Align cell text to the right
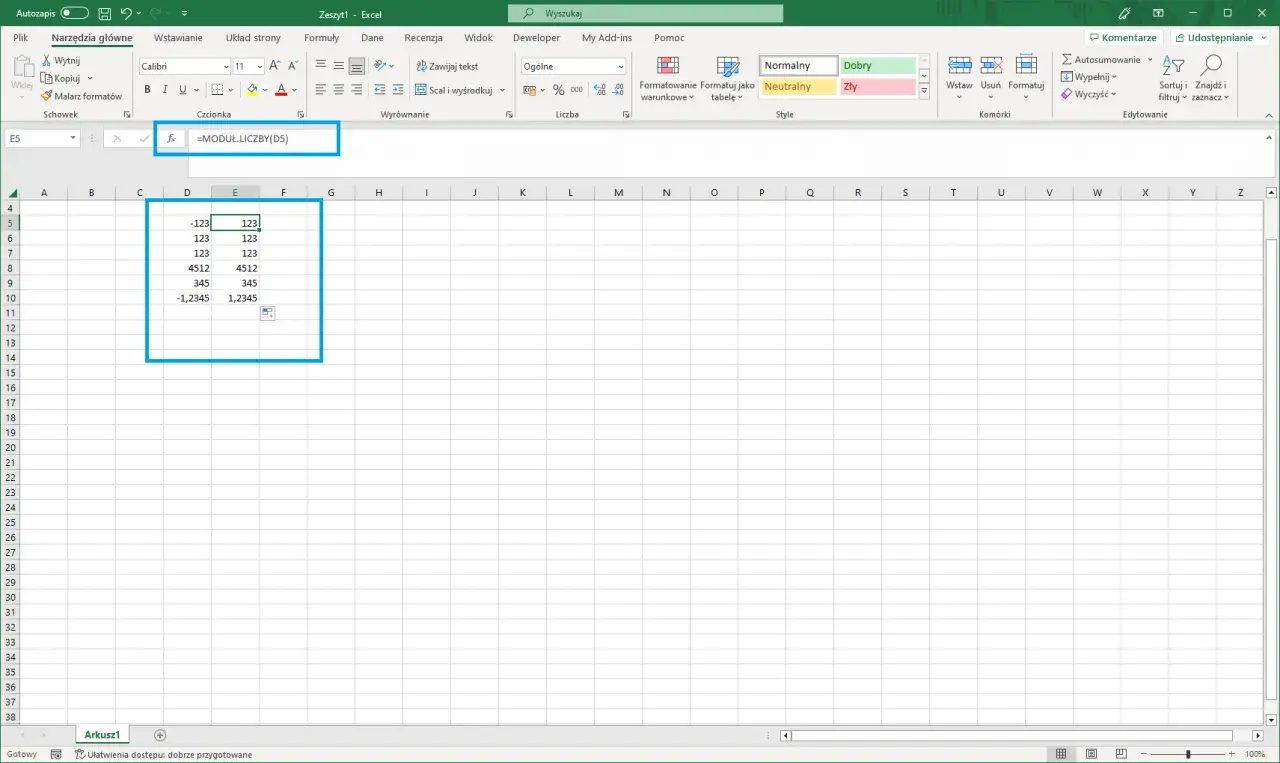Viewport: 1280px width, 763px height. 357,90
